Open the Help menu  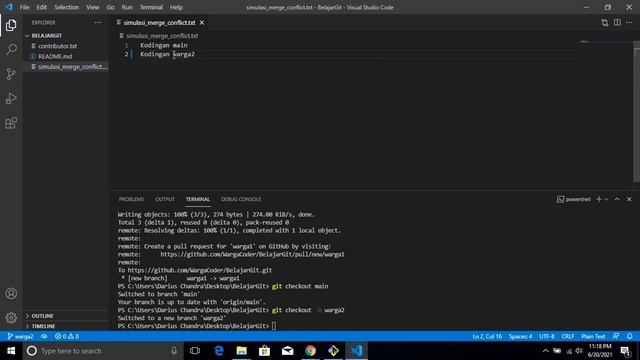point(176,7)
